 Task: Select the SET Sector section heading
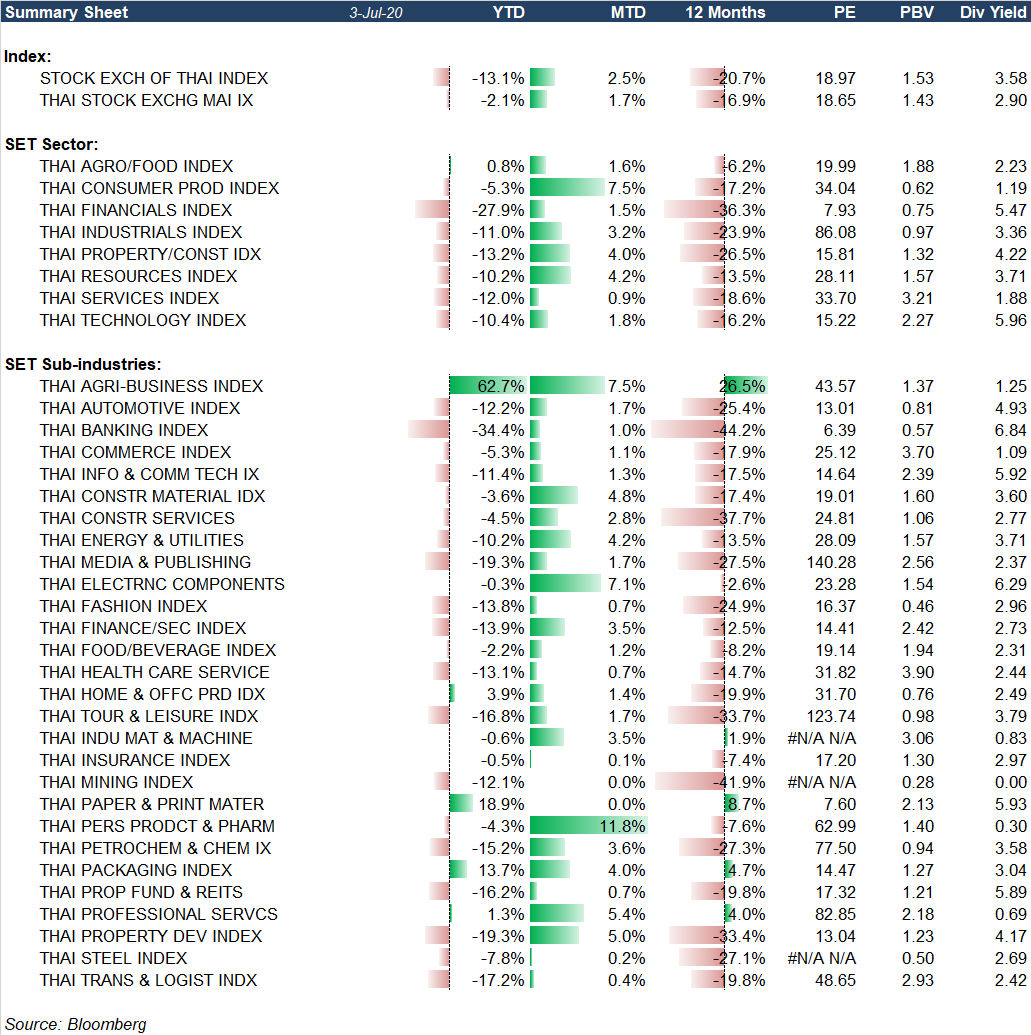tap(50, 144)
